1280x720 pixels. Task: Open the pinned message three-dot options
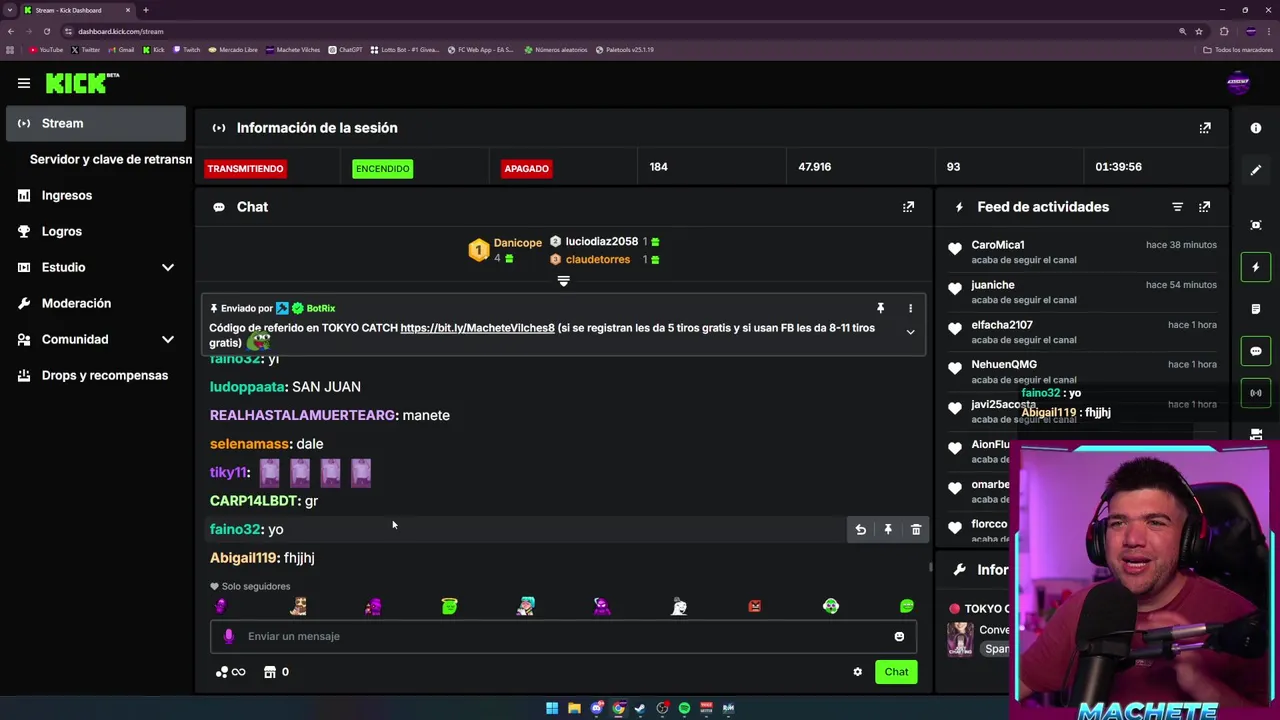(910, 308)
